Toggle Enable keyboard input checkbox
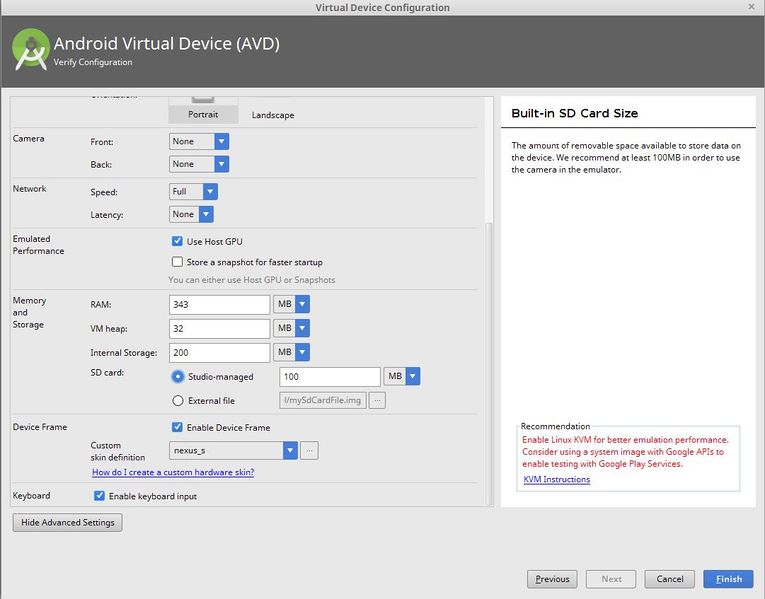The image size is (765, 599). point(99,496)
